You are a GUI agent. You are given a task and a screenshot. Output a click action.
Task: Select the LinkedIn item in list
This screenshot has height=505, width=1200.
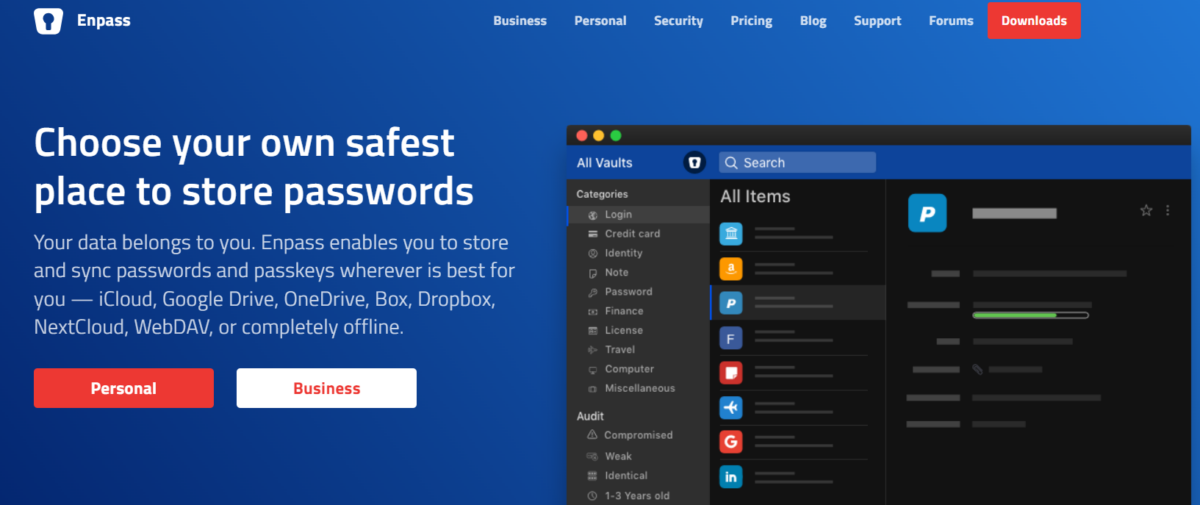pyautogui.click(x=797, y=477)
